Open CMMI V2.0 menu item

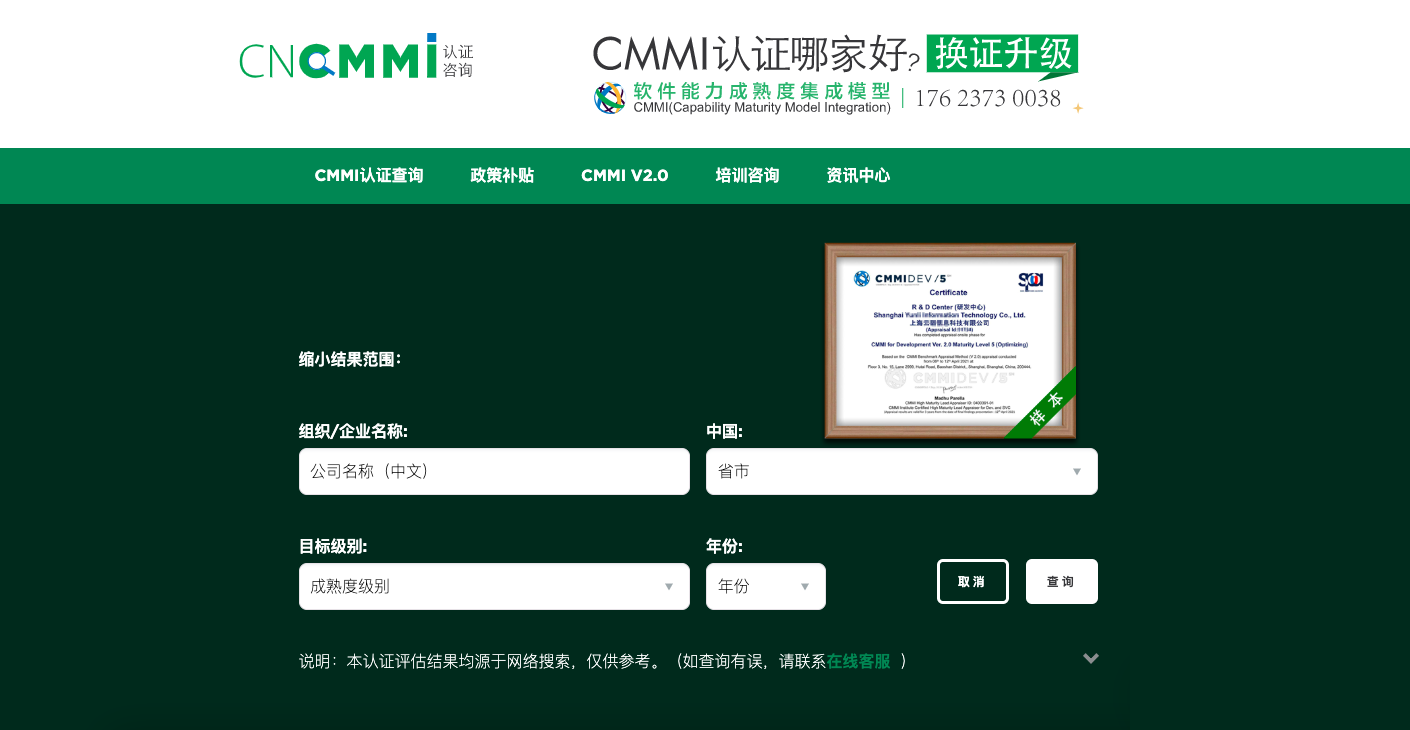625,176
